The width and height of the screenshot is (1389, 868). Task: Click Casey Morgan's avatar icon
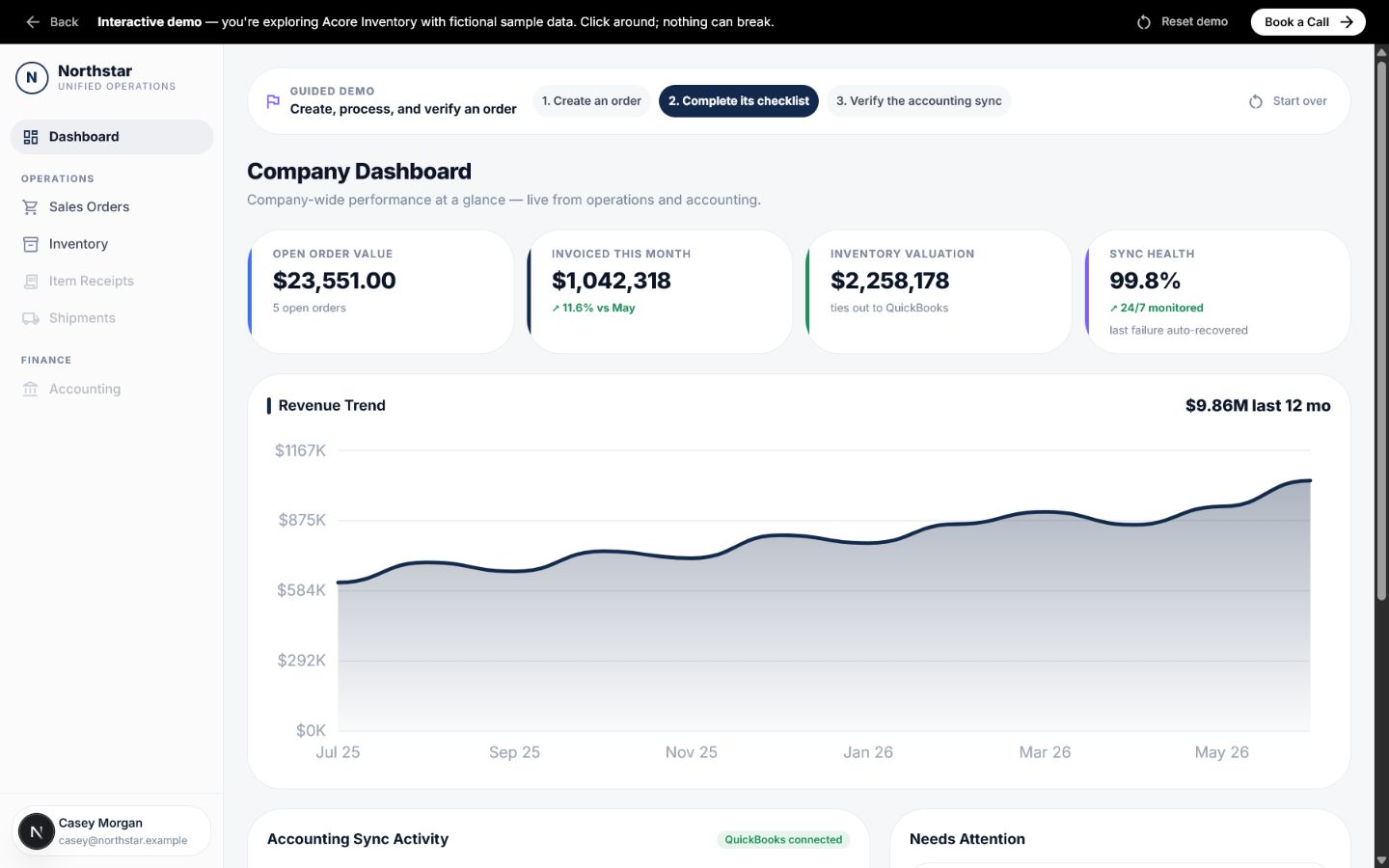[x=37, y=831]
